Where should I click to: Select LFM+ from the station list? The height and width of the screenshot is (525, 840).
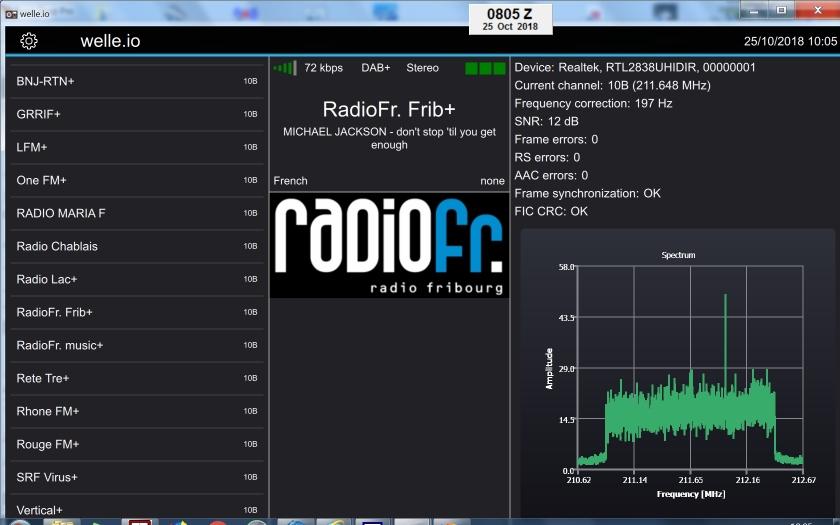(x=137, y=147)
